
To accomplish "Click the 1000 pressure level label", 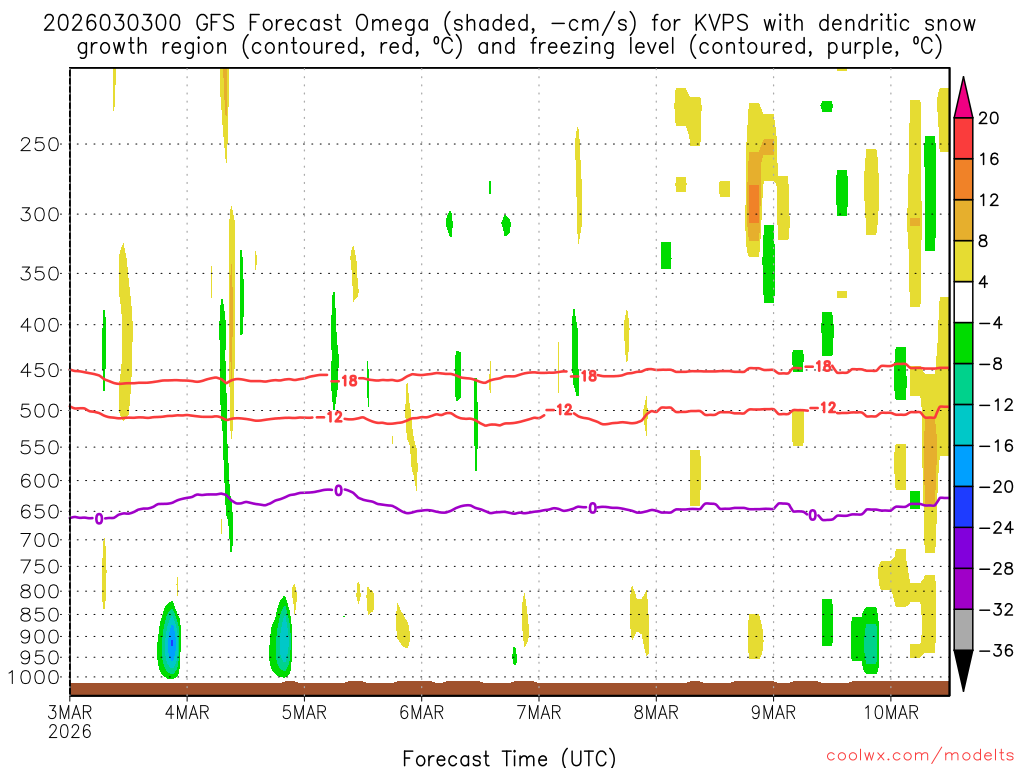I will (x=34, y=678).
